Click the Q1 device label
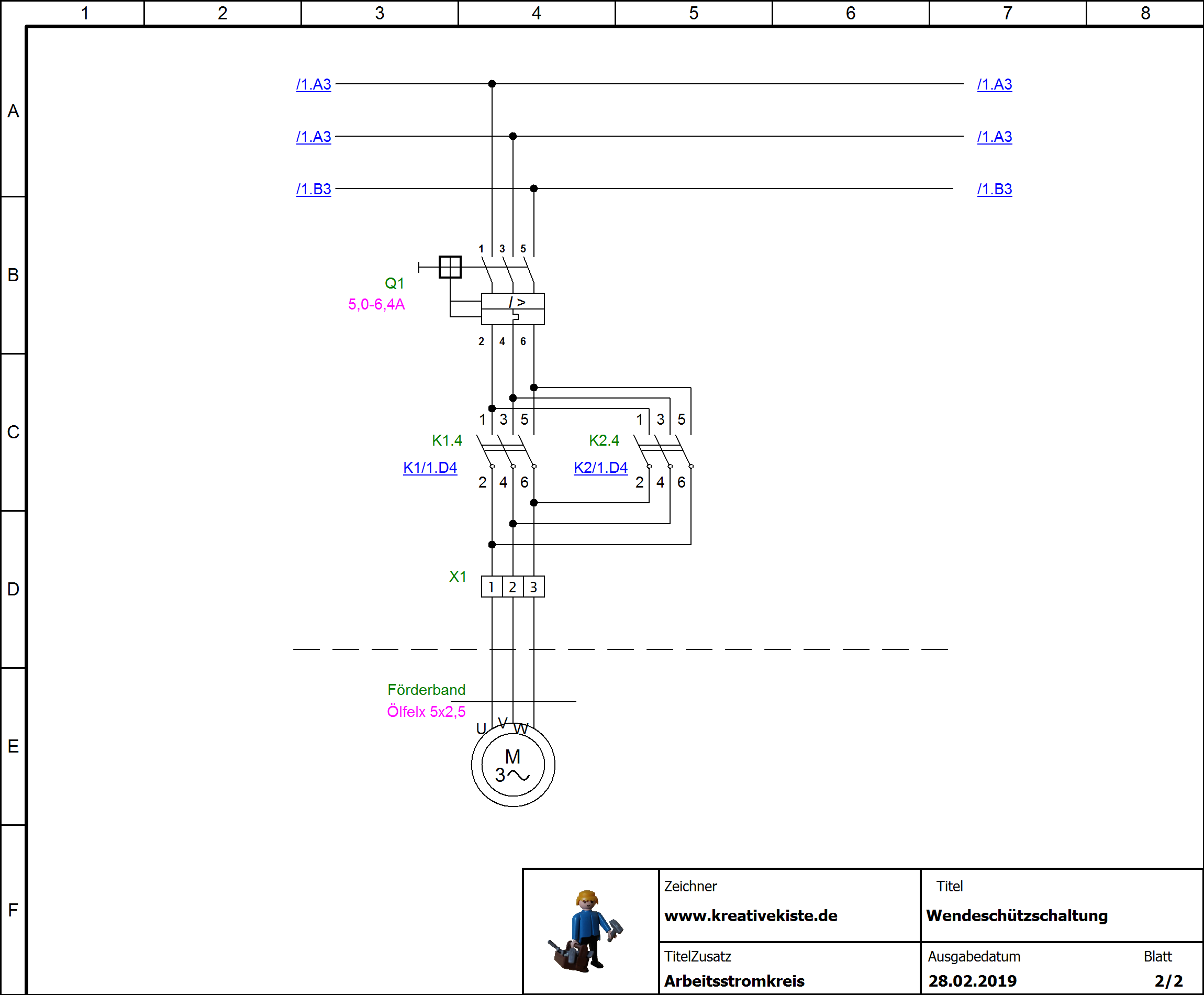The image size is (1204, 995). [x=394, y=283]
